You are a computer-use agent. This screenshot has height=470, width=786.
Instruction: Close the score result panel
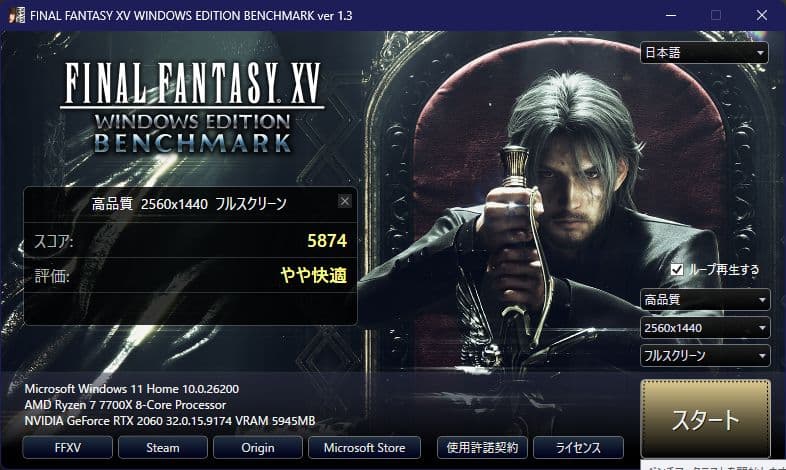coord(344,201)
